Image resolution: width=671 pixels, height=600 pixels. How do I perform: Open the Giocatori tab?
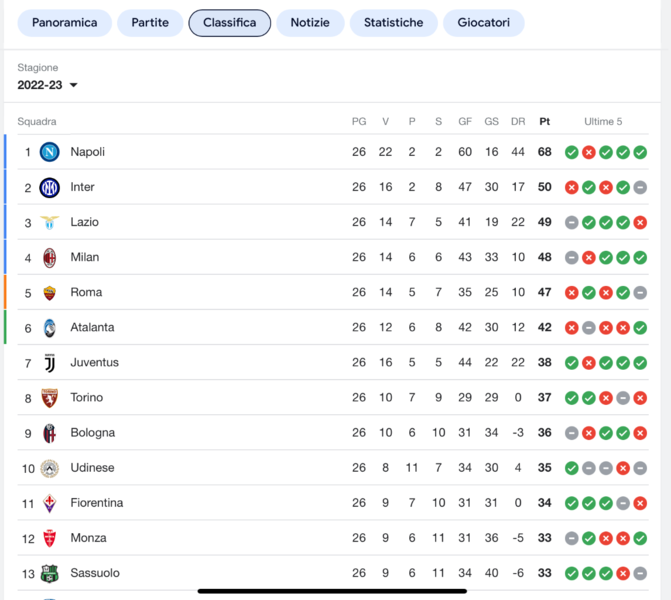click(x=483, y=22)
